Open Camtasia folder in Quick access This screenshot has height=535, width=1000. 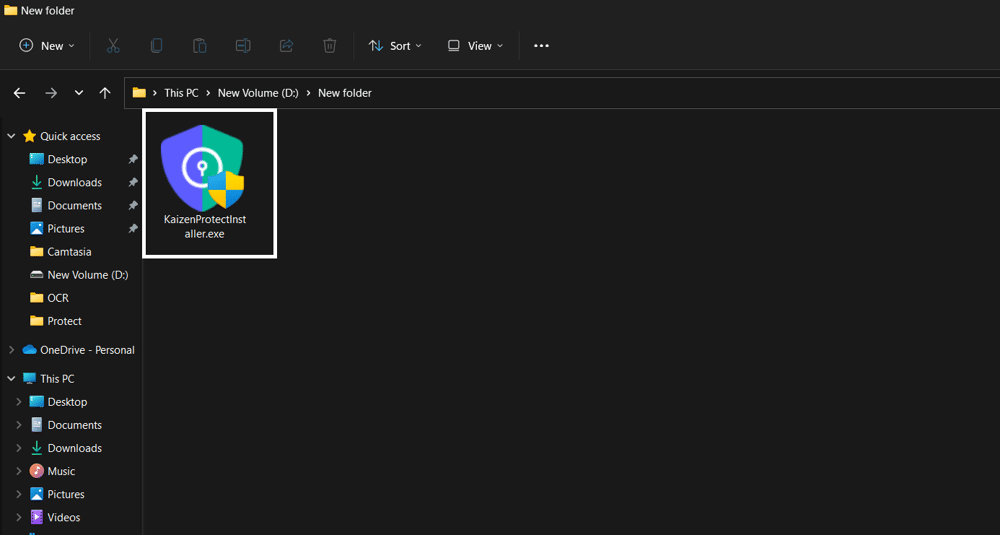point(69,252)
